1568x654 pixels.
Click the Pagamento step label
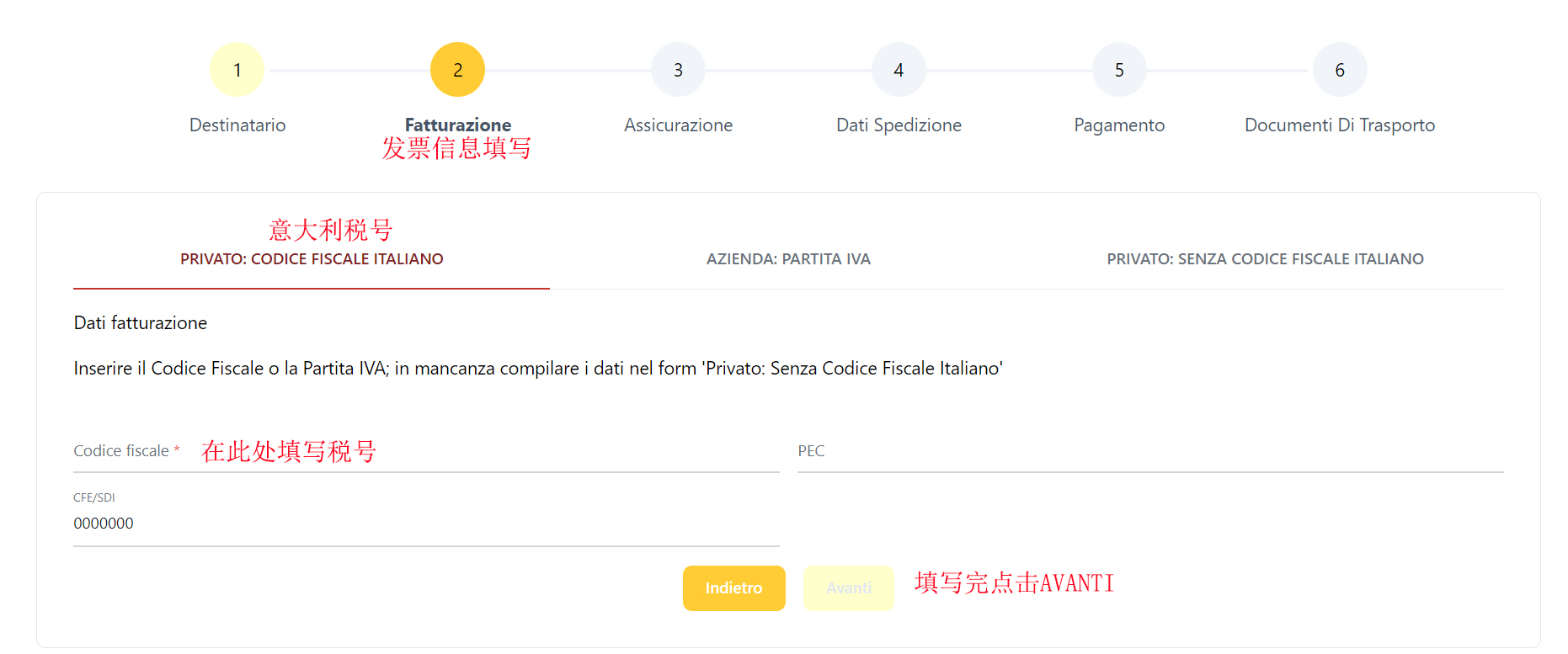click(1119, 125)
